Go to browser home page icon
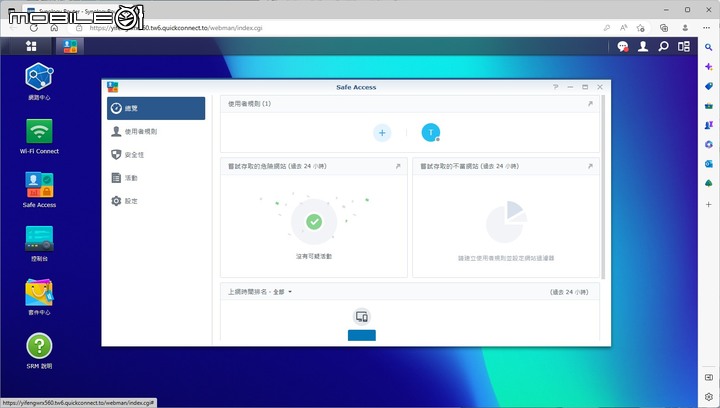This screenshot has width=720, height=408. point(54,28)
